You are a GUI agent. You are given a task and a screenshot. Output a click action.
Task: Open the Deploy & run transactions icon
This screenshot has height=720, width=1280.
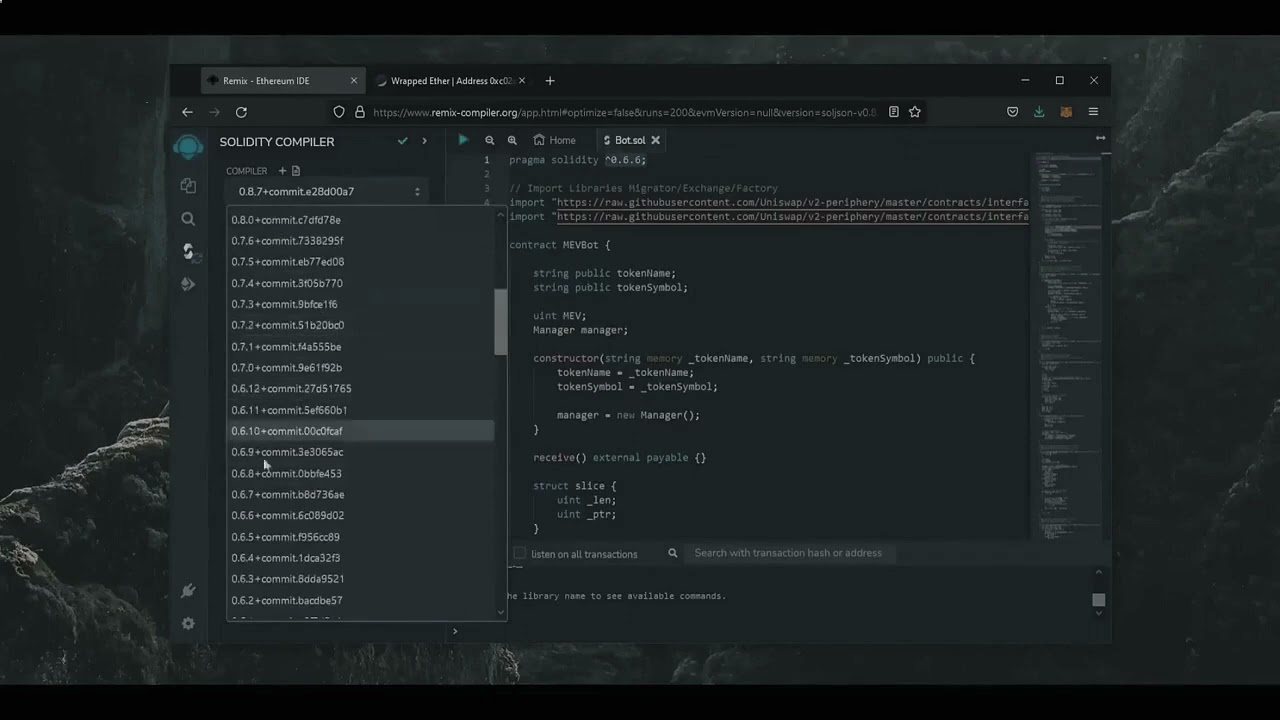tap(188, 284)
